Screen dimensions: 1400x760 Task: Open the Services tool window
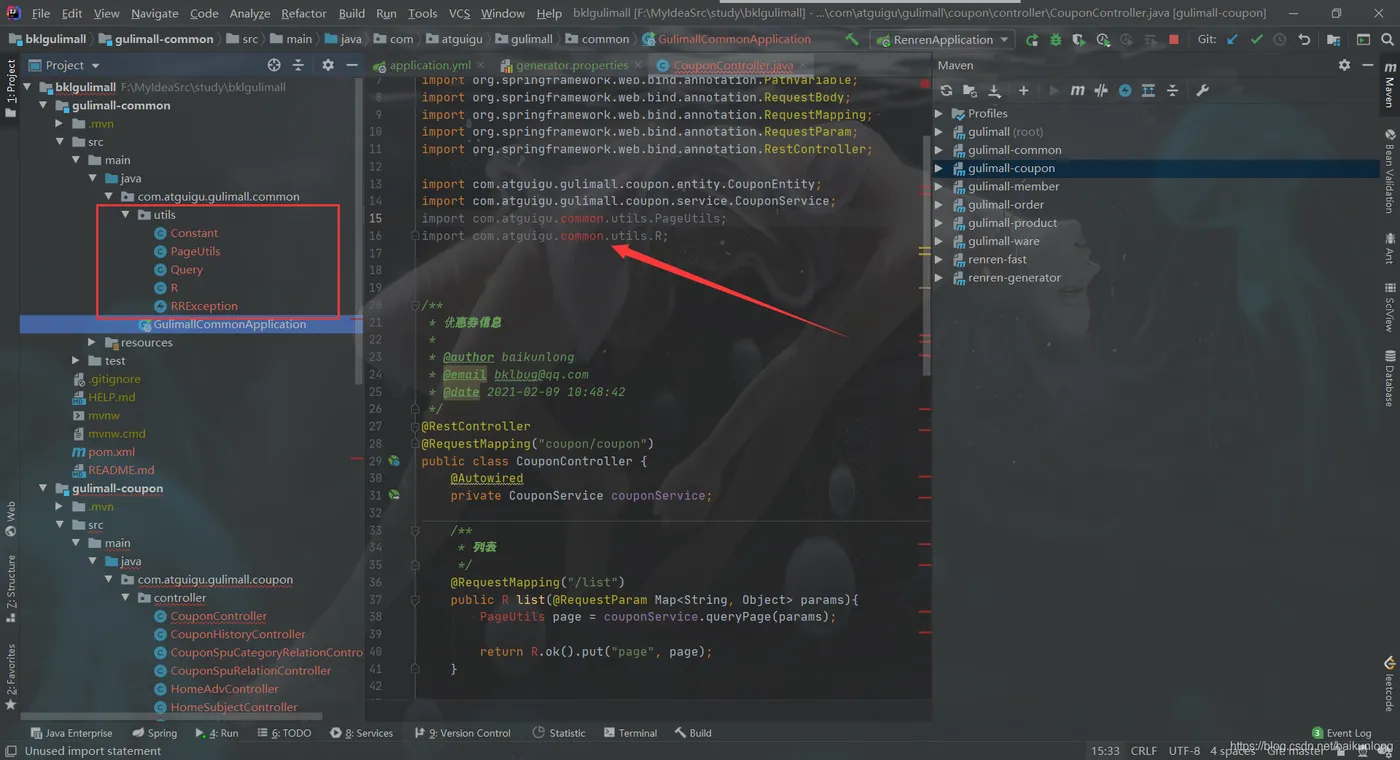point(361,733)
